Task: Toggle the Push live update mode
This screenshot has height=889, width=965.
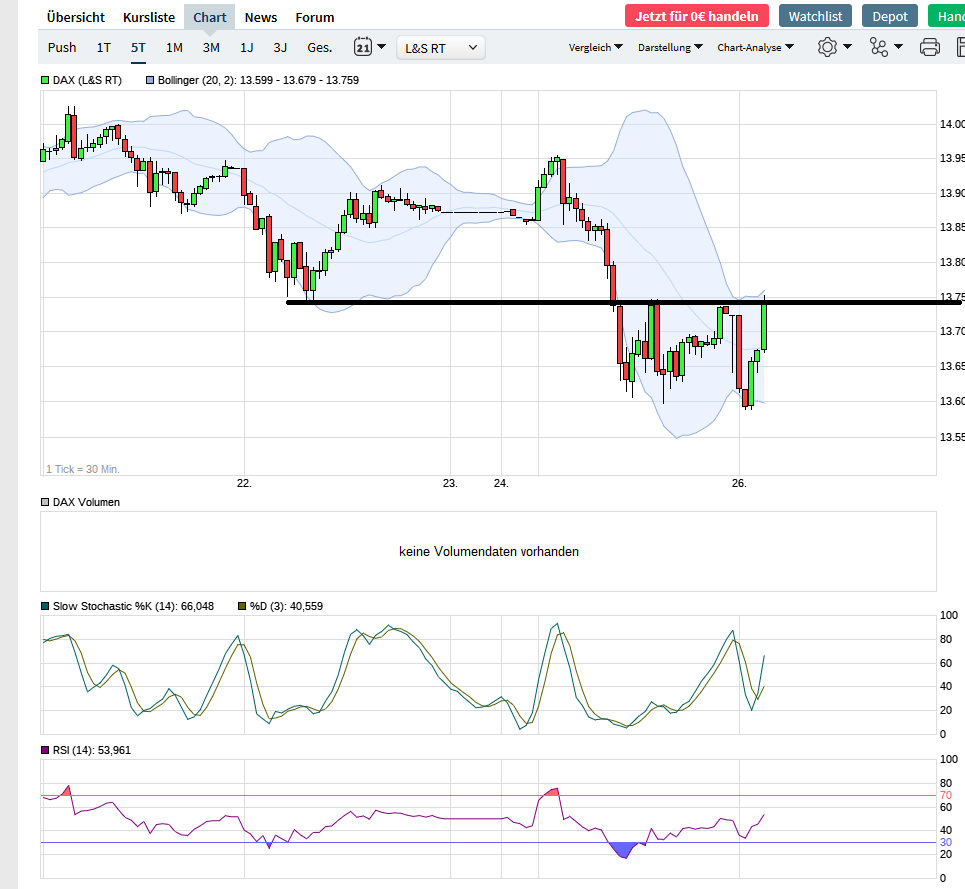Action: tap(61, 46)
